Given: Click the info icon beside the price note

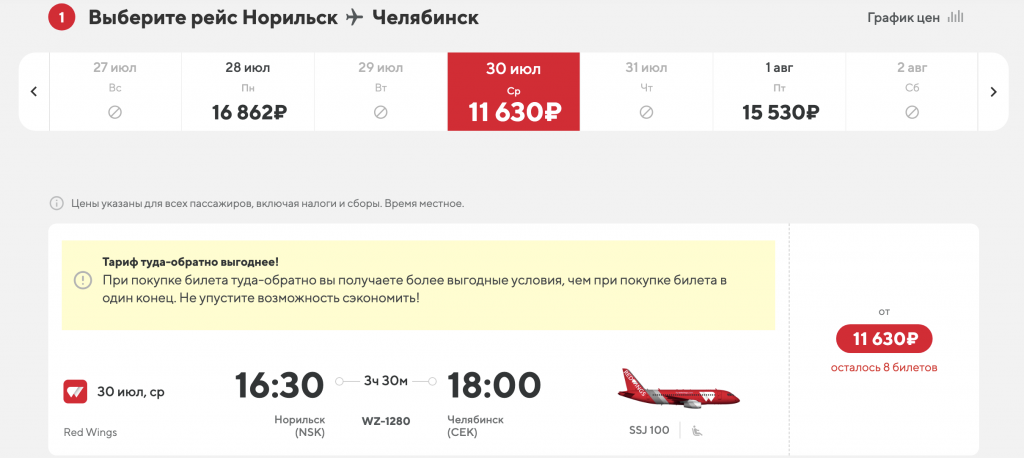Looking at the screenshot, I should (57, 203).
